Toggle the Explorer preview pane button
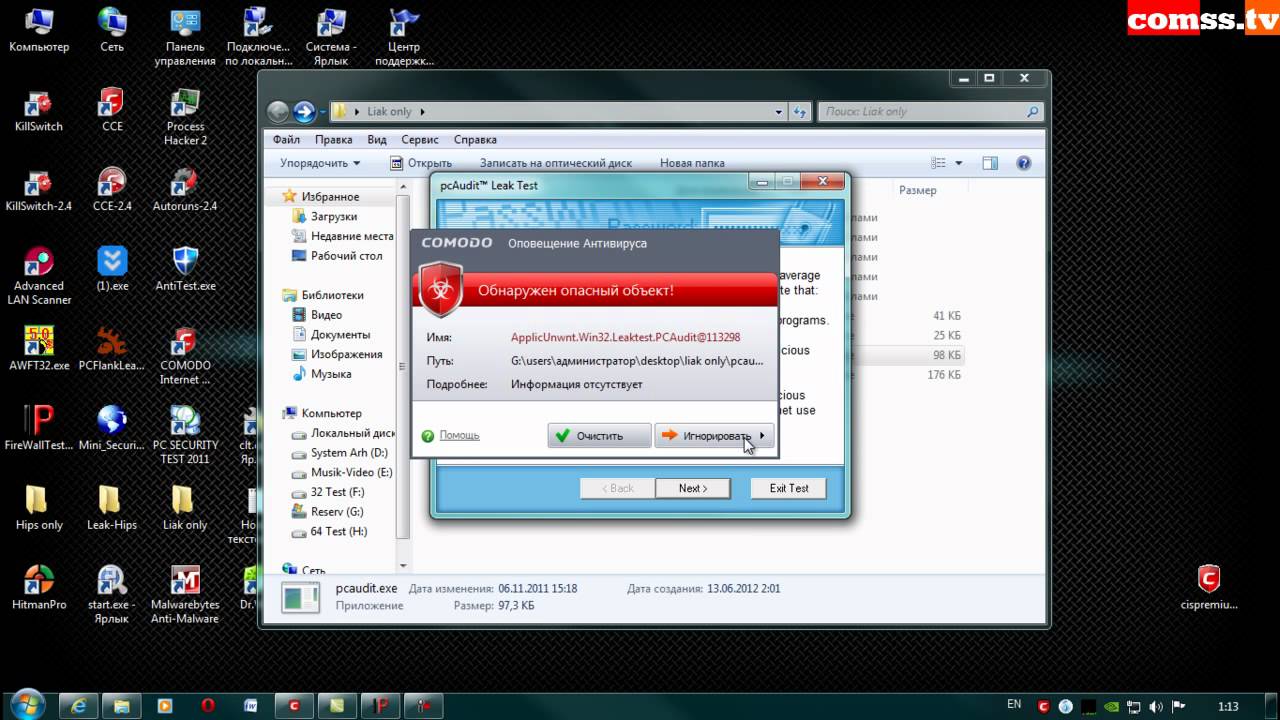 [989, 163]
